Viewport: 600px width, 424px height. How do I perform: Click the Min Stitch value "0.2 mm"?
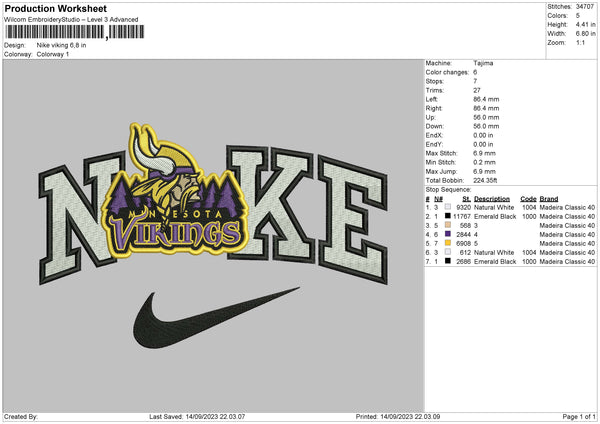tap(484, 162)
